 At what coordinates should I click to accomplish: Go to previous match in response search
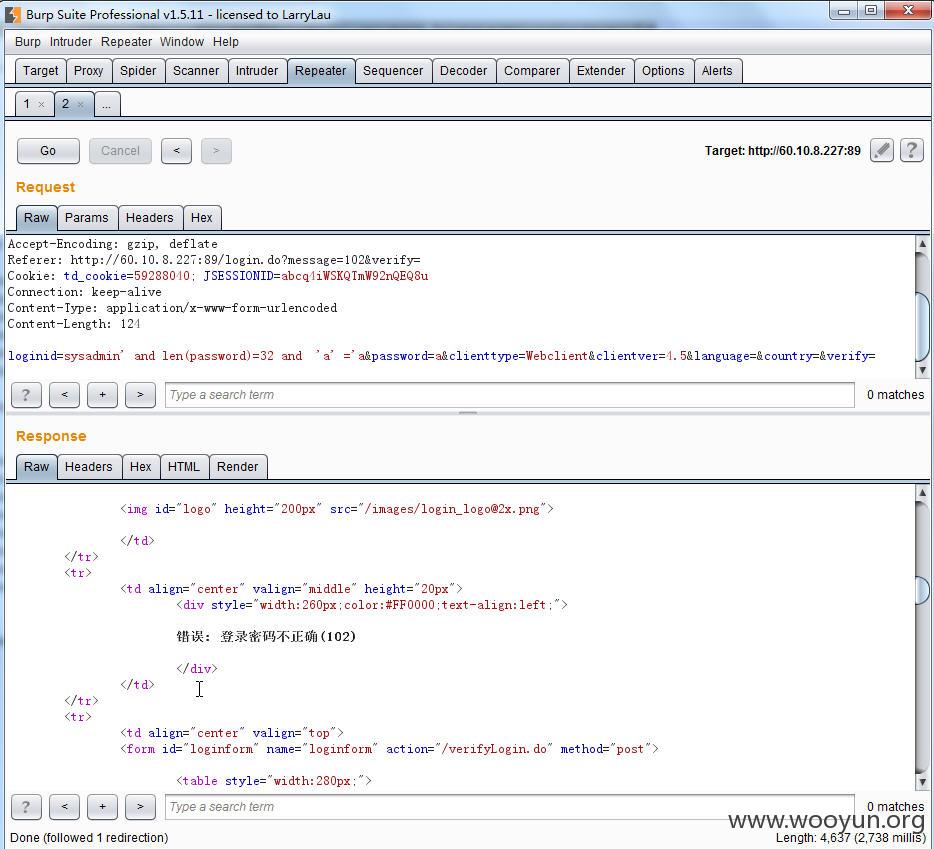(x=64, y=807)
